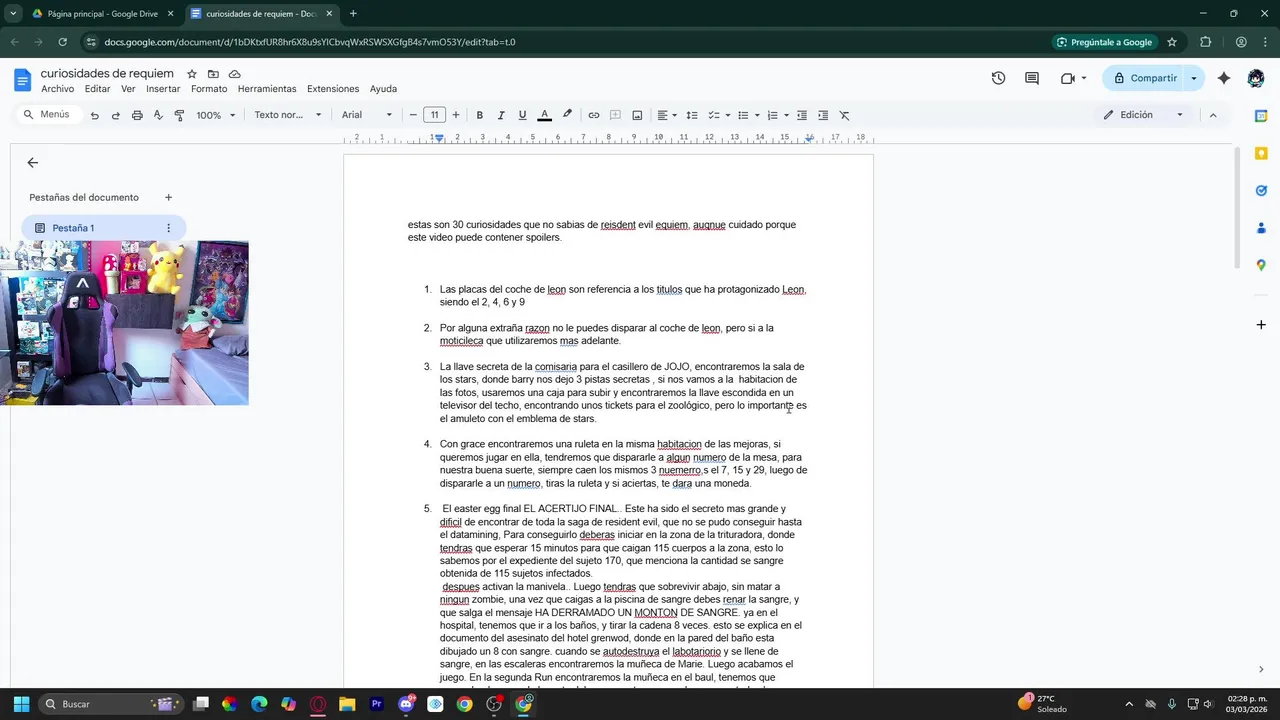Open the Gemini sparkle icon
Image resolution: width=1280 pixels, height=720 pixels.
click(1224, 78)
